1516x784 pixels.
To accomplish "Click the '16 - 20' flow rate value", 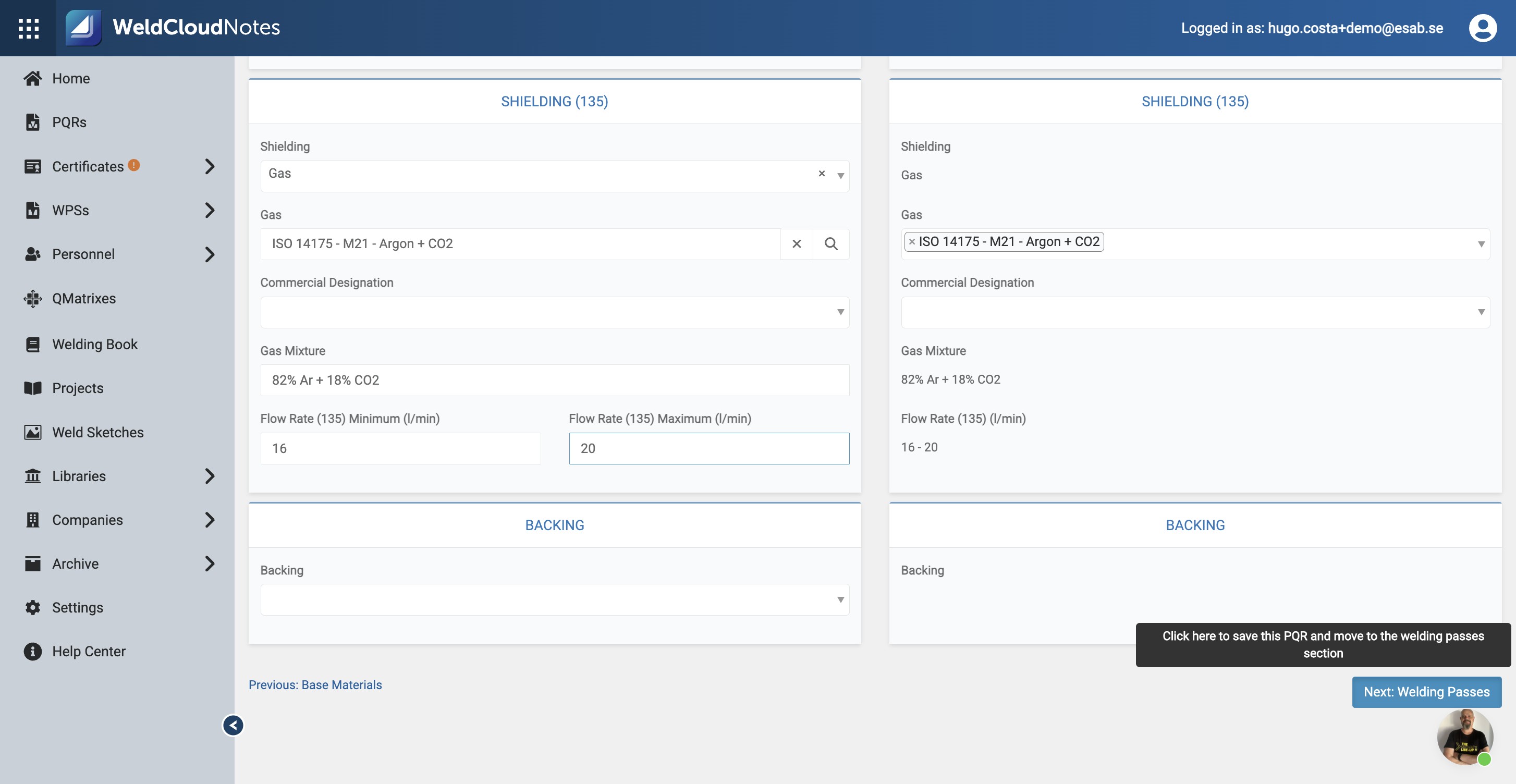I will (919, 447).
